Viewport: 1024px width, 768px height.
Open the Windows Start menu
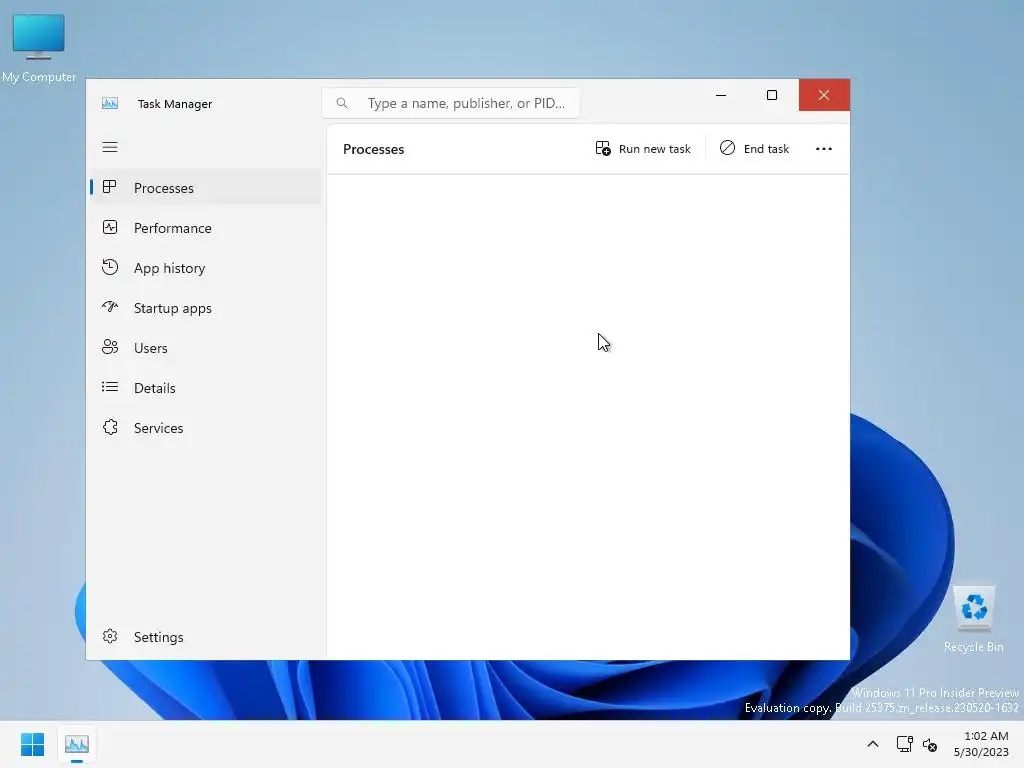[x=33, y=744]
